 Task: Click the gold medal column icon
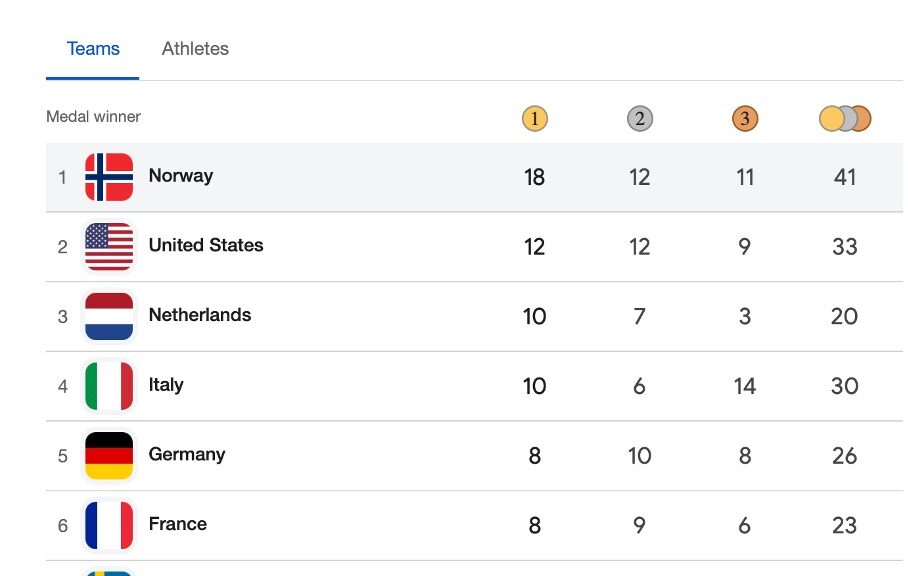coord(535,120)
